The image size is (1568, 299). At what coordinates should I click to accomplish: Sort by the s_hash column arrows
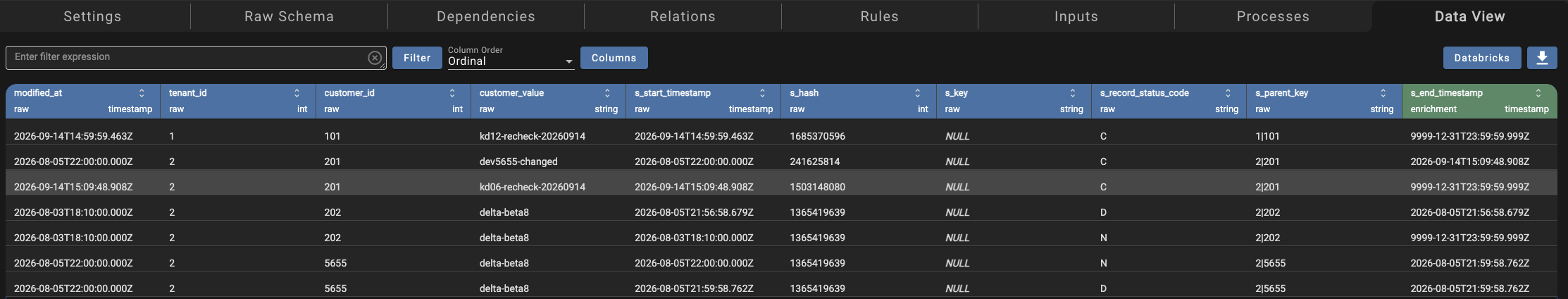918,93
